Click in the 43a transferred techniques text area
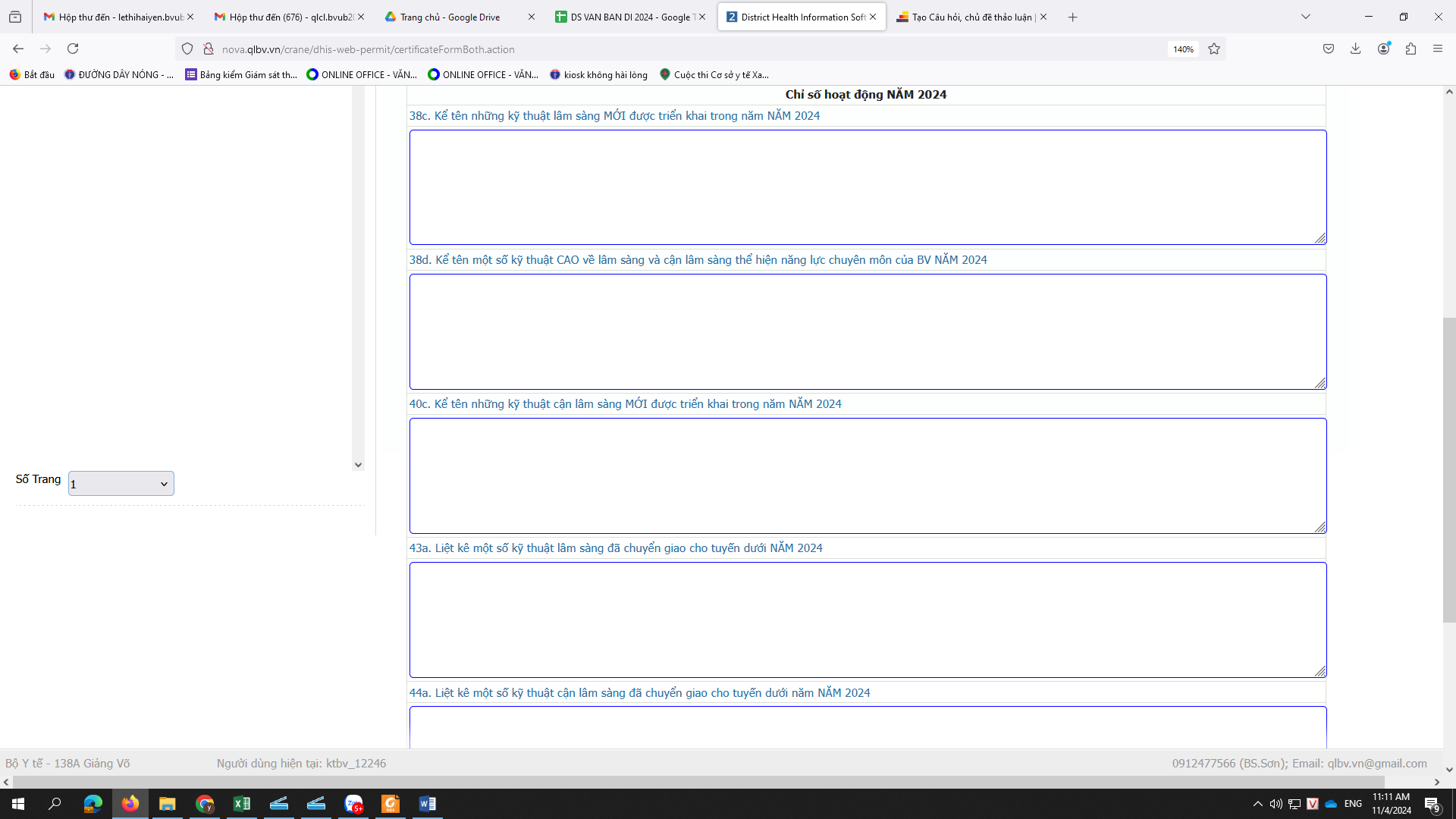1456x819 pixels. click(868, 620)
